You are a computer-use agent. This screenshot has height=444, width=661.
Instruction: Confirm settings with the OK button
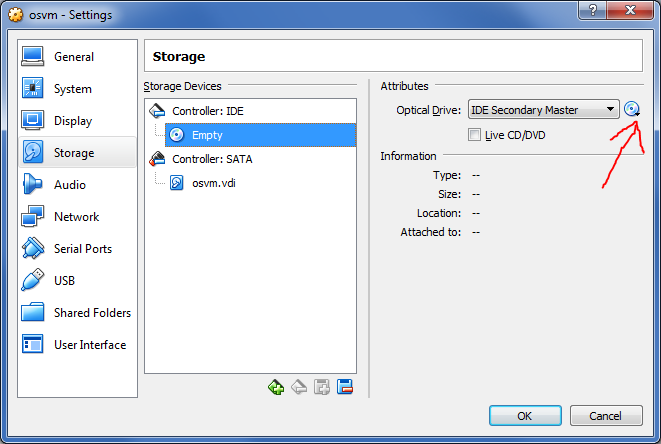pyautogui.click(x=525, y=416)
